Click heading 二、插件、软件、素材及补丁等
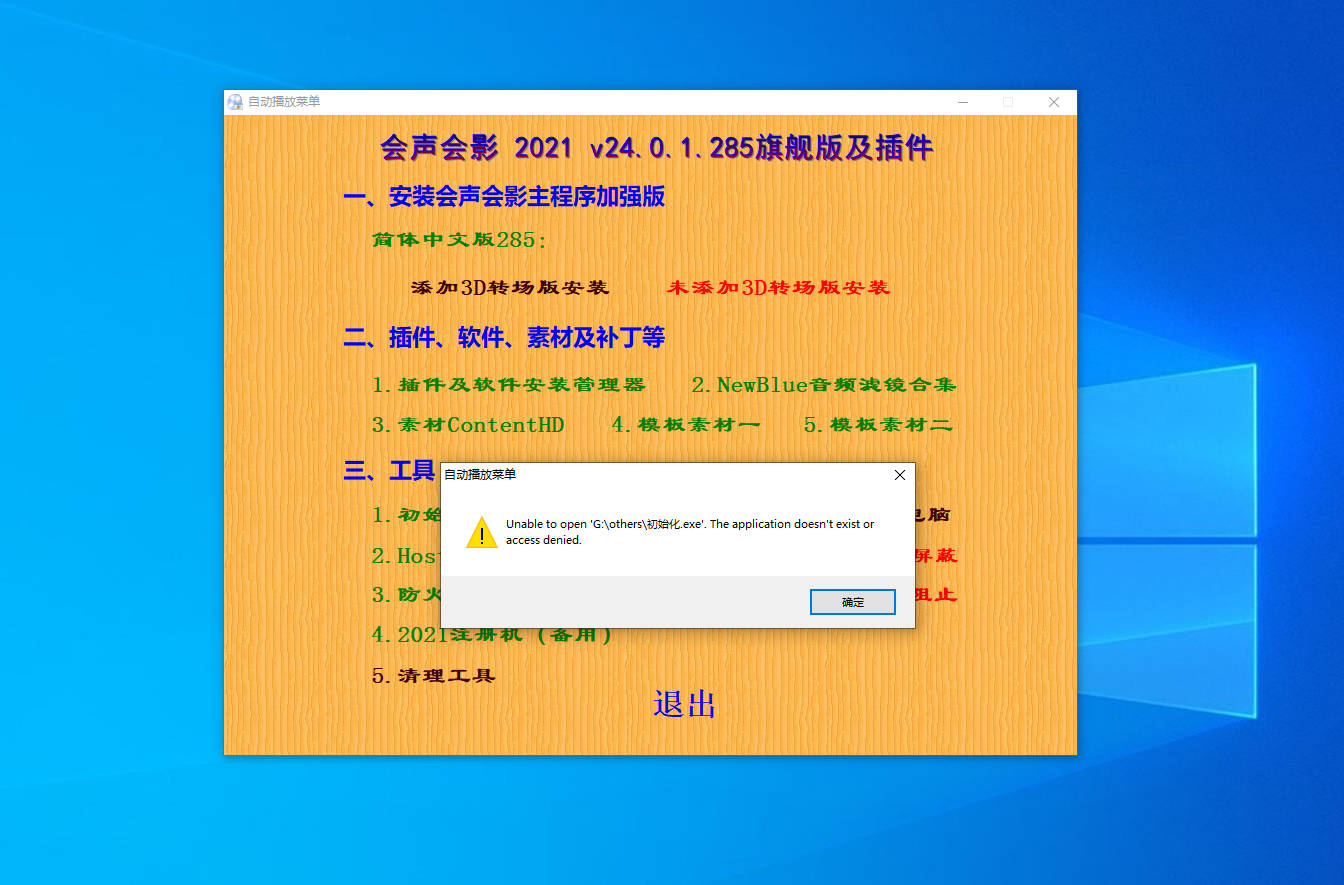This screenshot has height=885, width=1344. pyautogui.click(x=504, y=338)
